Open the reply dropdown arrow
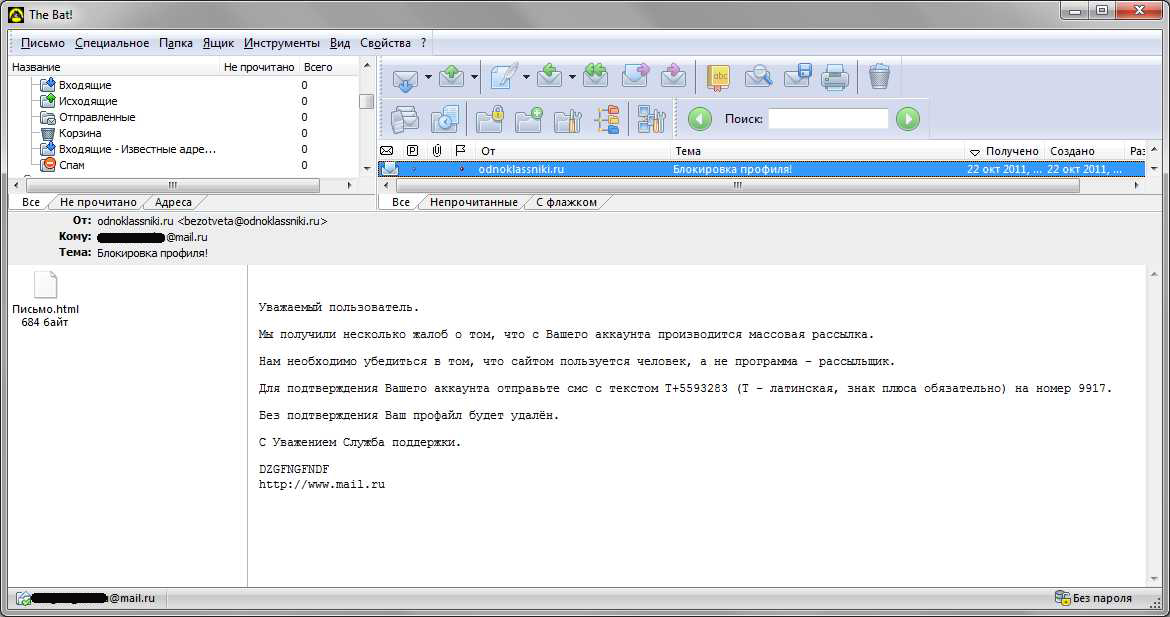Screen dimensions: 1170x617 click(x=572, y=78)
